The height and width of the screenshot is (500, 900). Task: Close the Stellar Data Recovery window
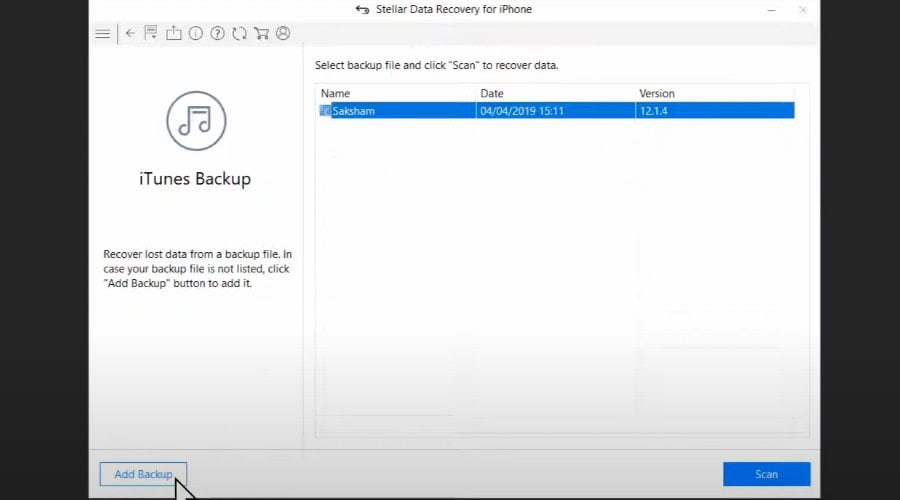803,10
